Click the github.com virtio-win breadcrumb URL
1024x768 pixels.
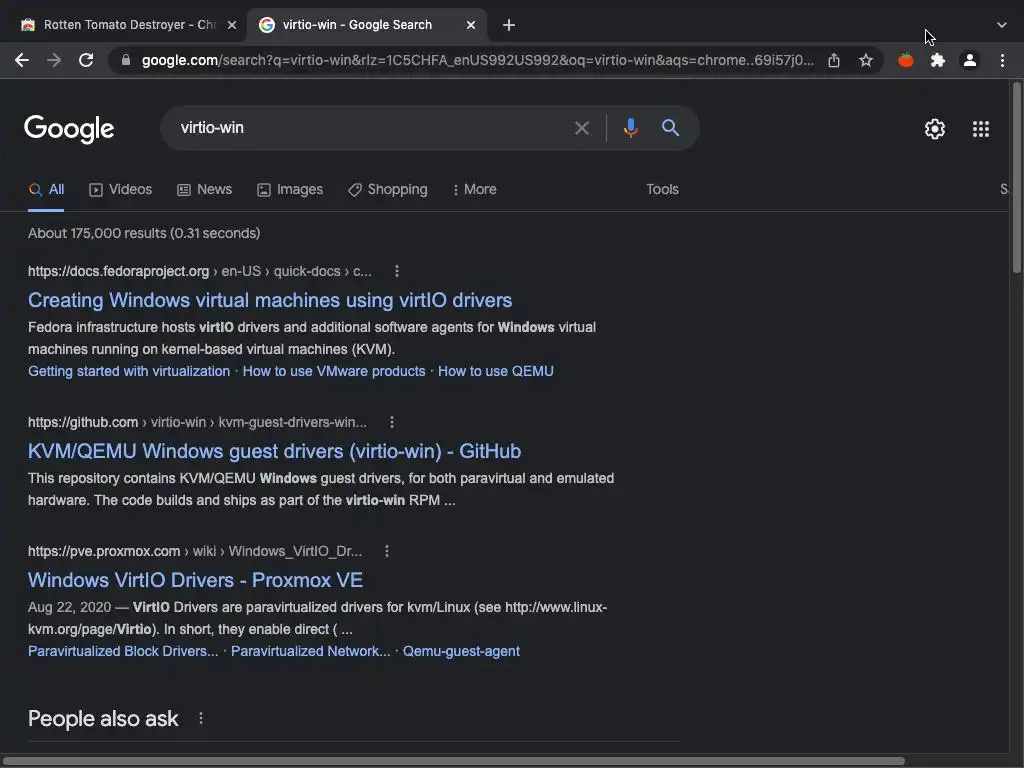(x=197, y=422)
